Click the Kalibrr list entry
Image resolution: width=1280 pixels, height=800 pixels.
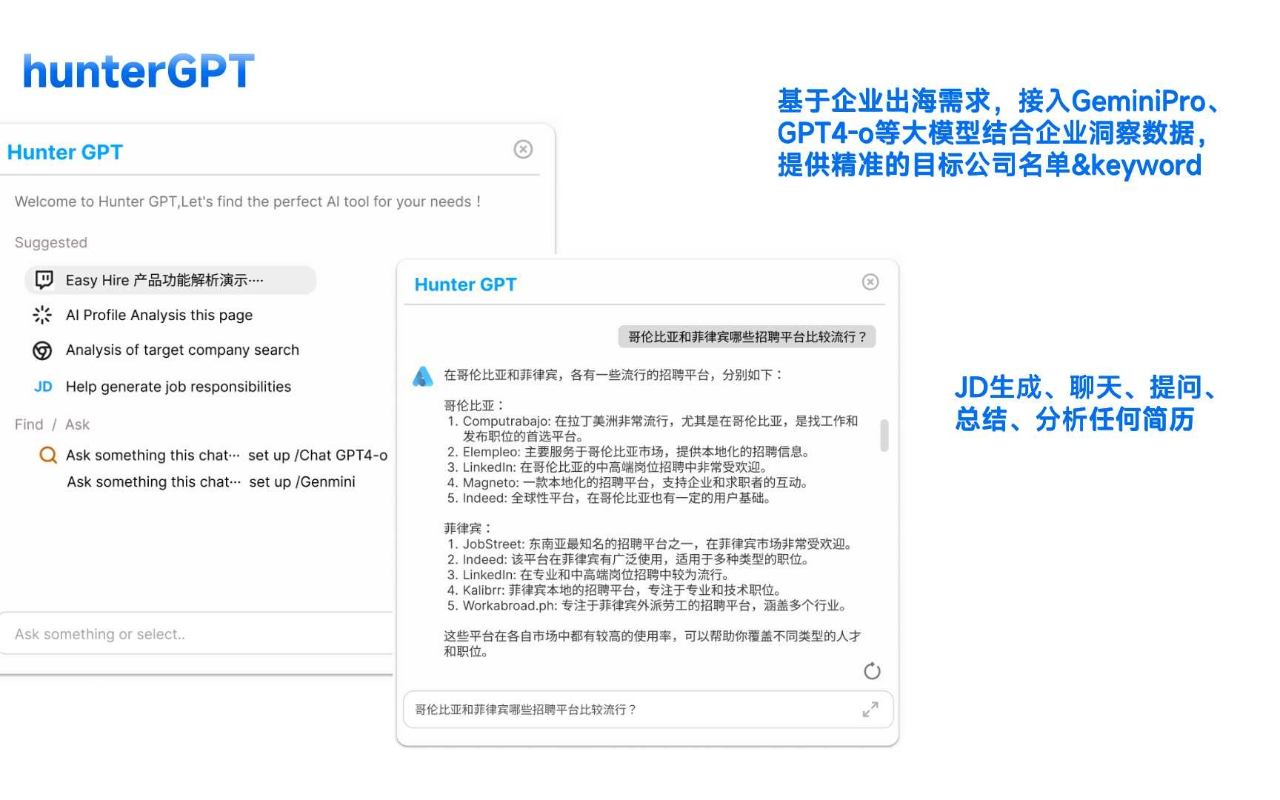click(x=614, y=590)
